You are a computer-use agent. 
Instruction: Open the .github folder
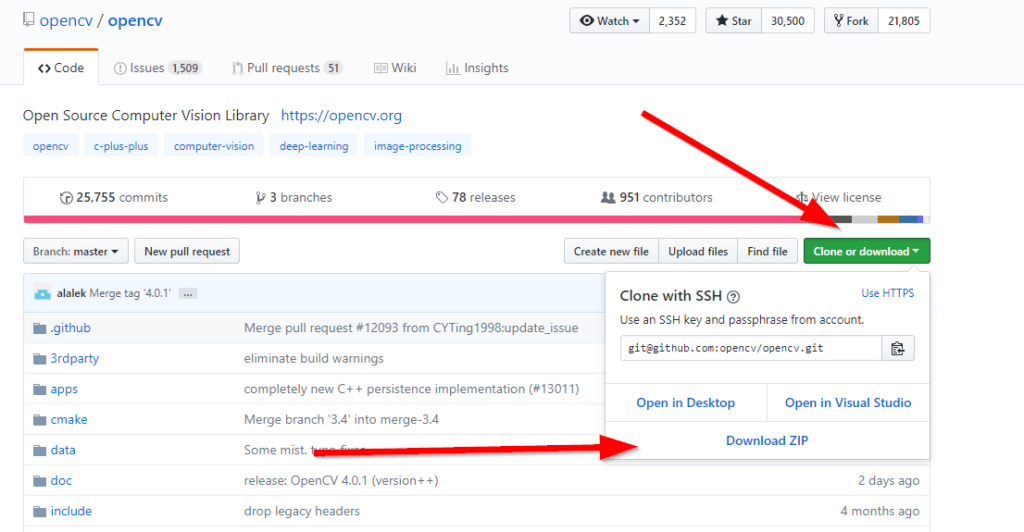(71, 328)
